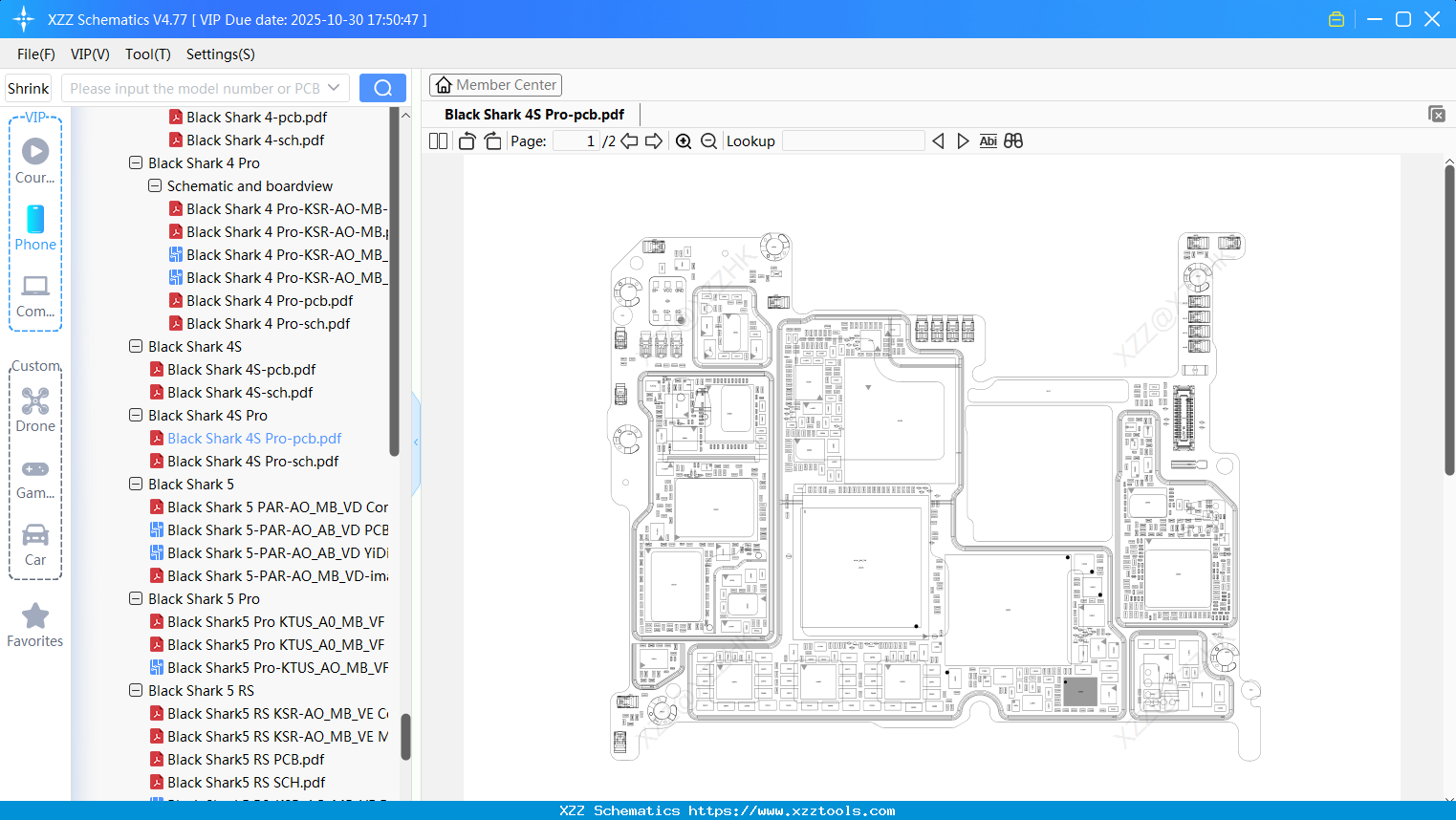1456x820 pixels.
Task: Click the blue search button
Action: [x=382, y=88]
